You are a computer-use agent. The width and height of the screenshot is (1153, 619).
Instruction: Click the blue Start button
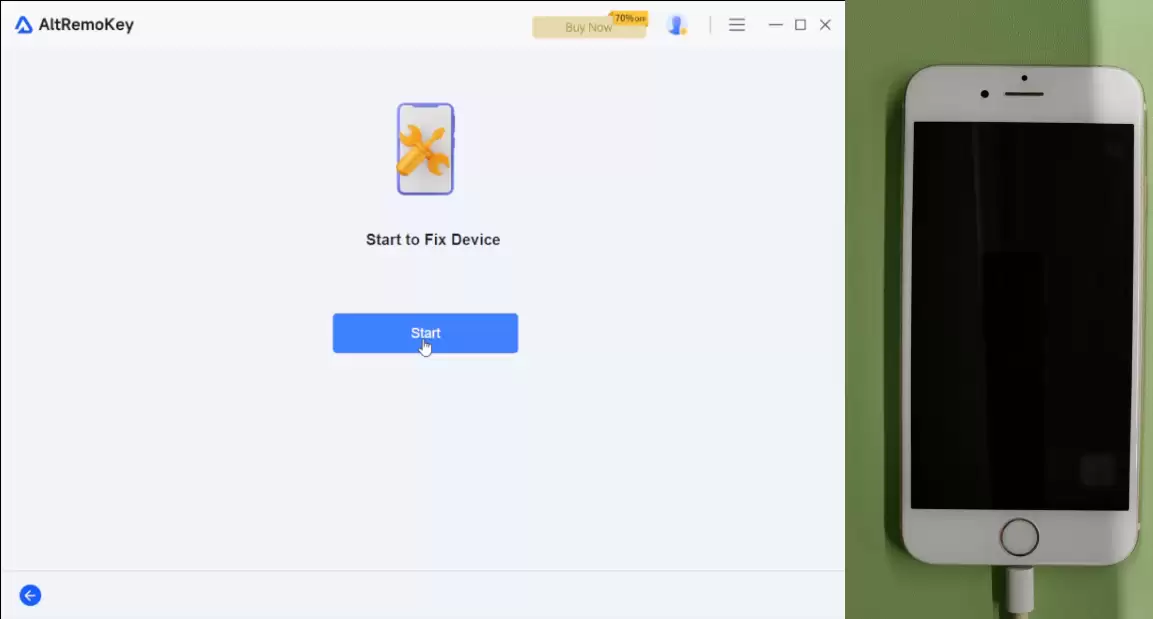point(425,333)
